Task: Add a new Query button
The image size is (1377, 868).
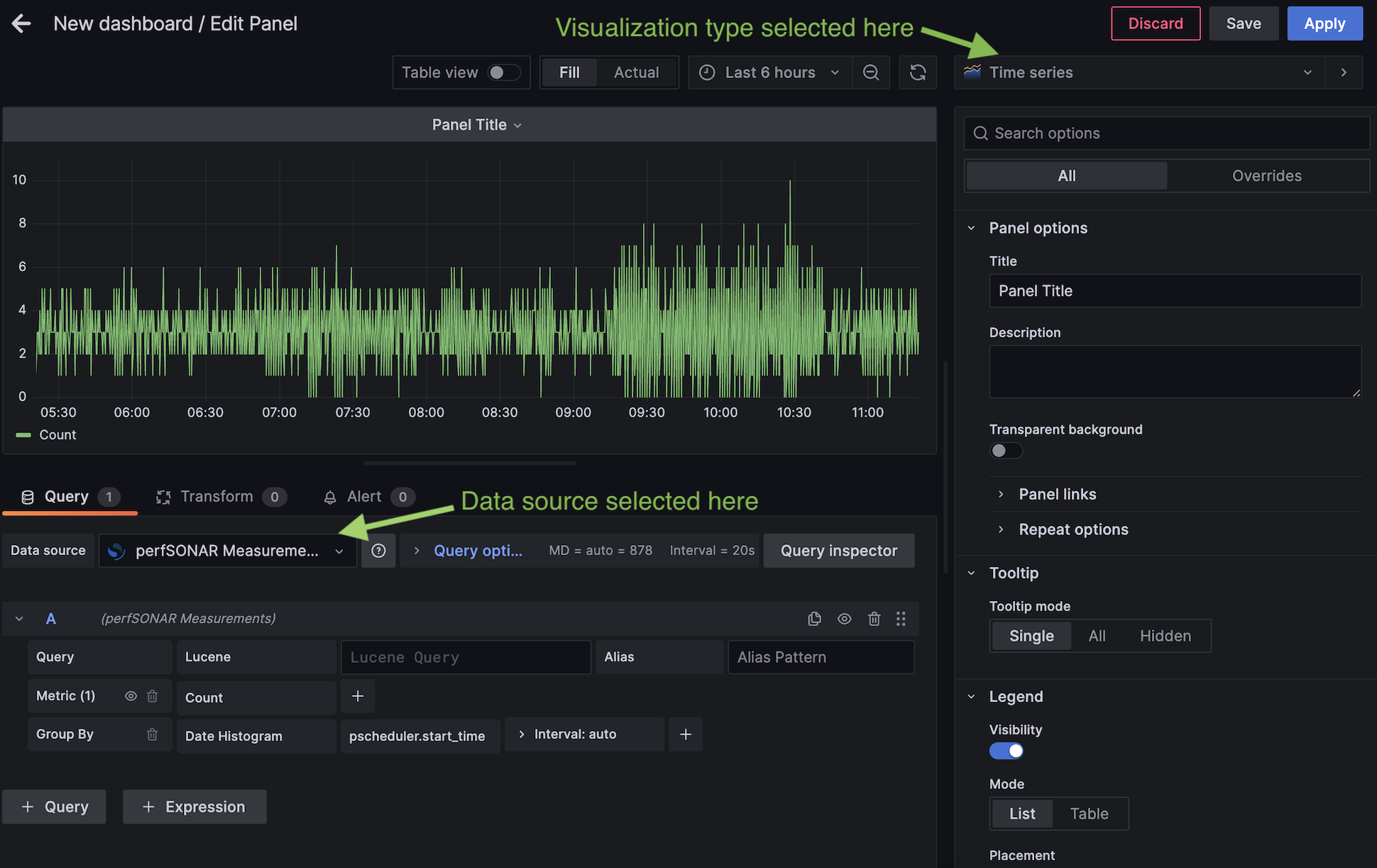Action: 55,807
